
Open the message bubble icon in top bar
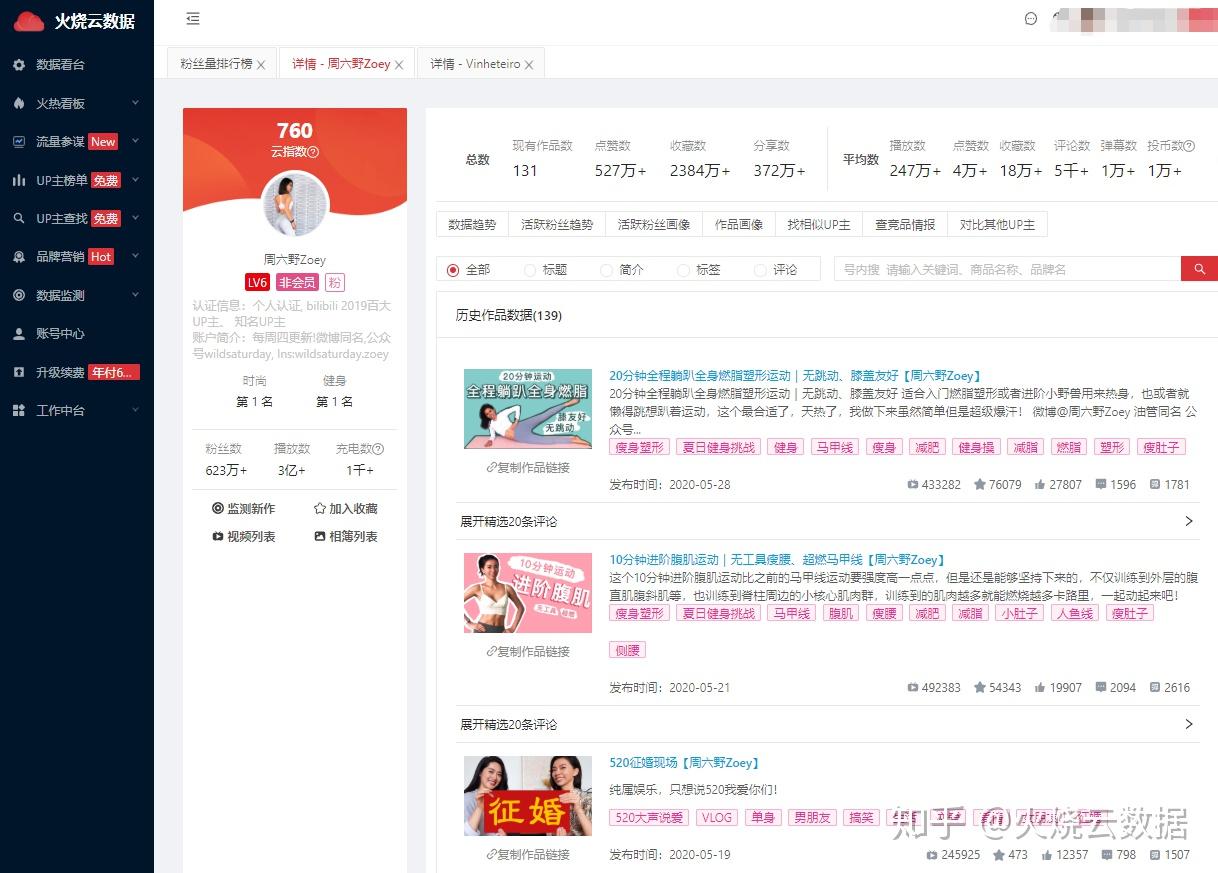1031,18
